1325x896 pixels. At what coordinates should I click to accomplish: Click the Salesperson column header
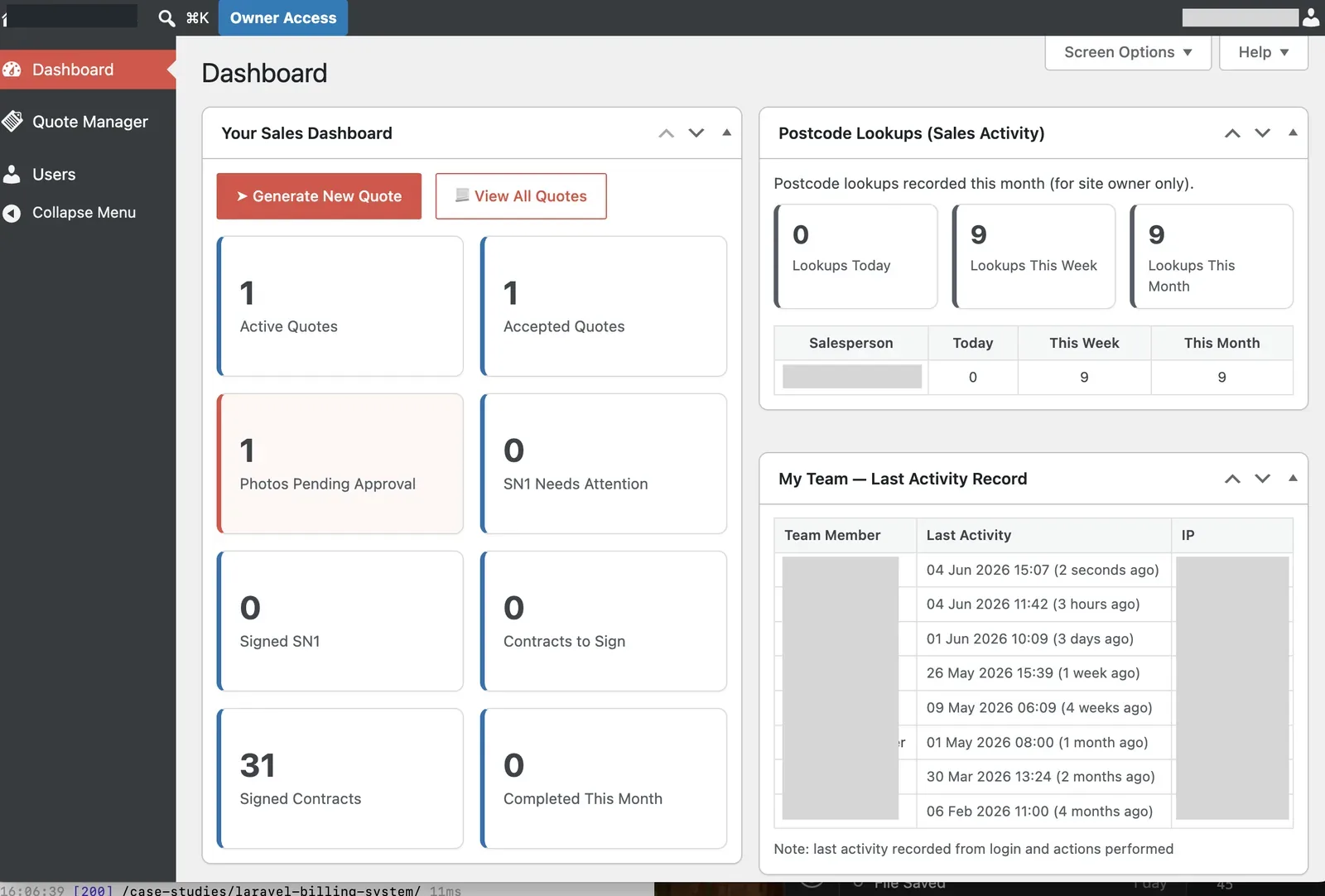pyautogui.click(x=851, y=343)
